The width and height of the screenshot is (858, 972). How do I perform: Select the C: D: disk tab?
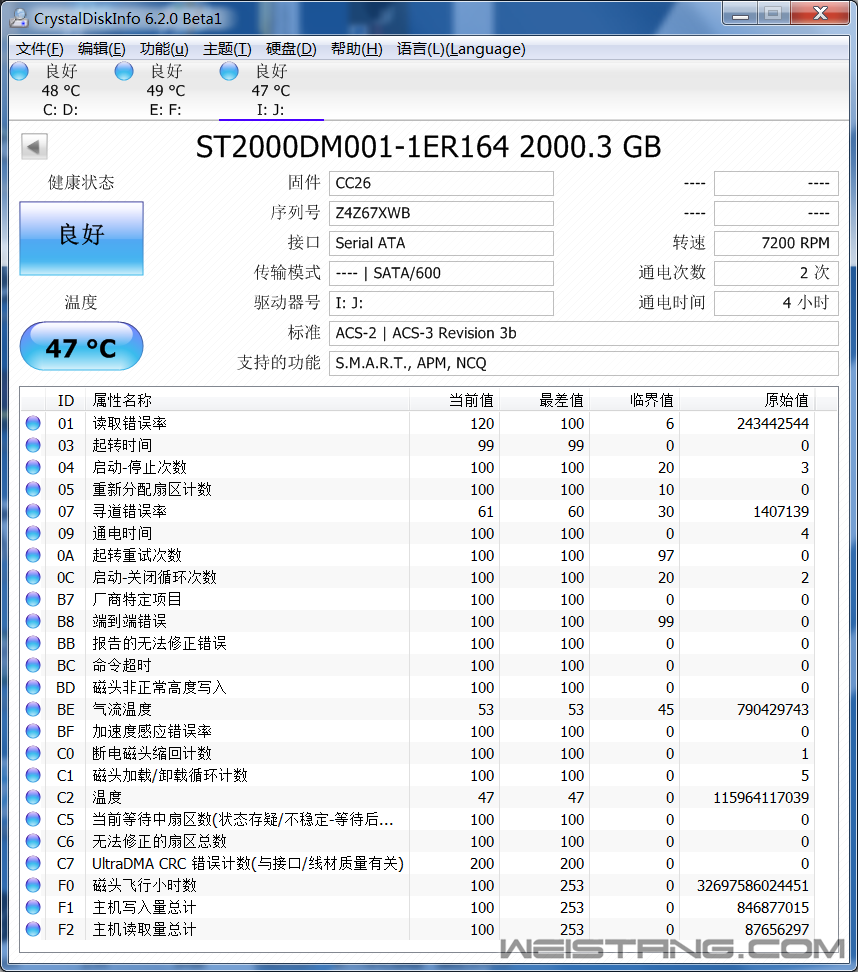tap(61, 90)
